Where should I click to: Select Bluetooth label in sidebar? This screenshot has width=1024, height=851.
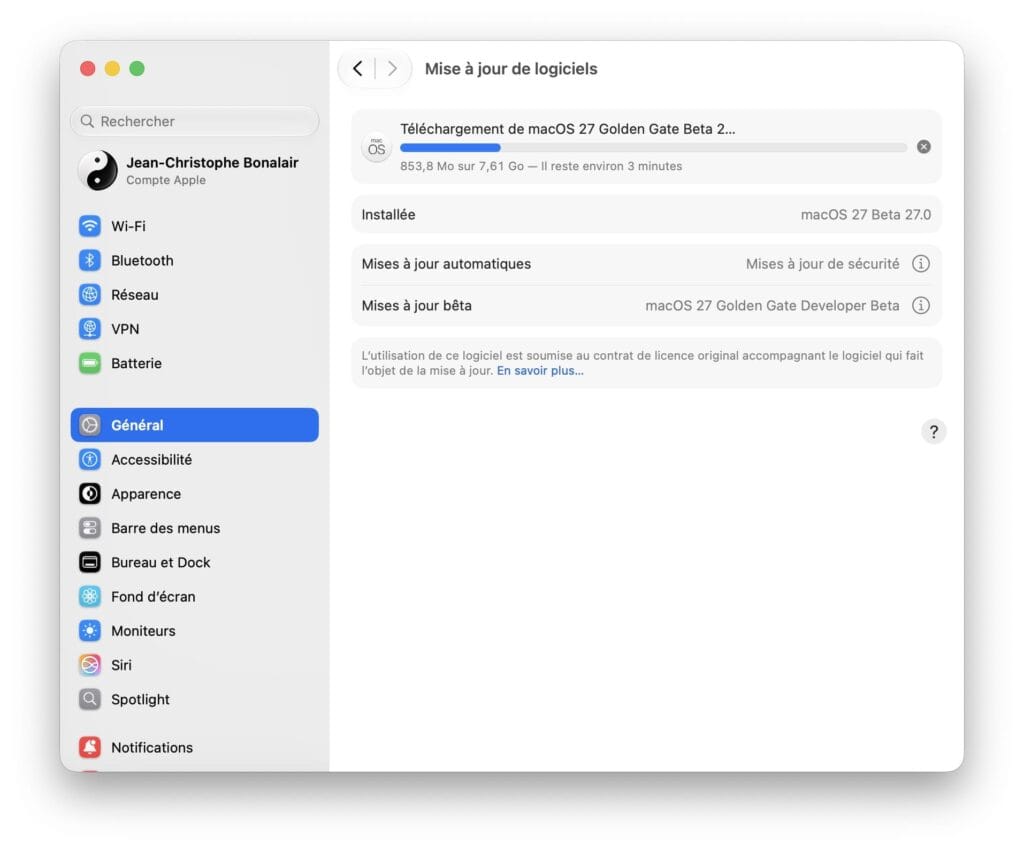pos(142,261)
